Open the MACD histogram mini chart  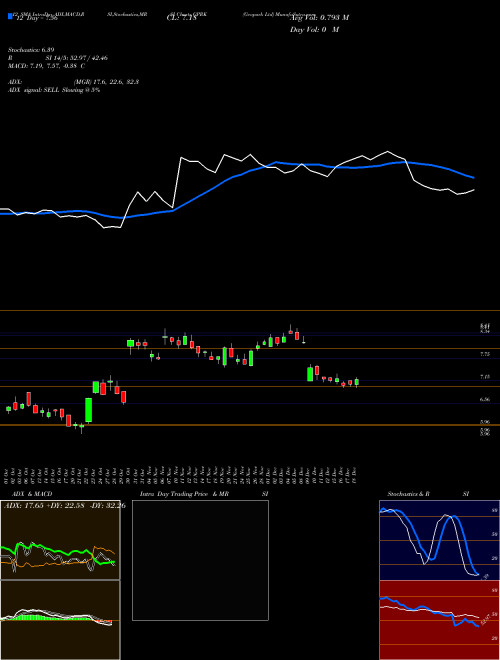(60, 620)
